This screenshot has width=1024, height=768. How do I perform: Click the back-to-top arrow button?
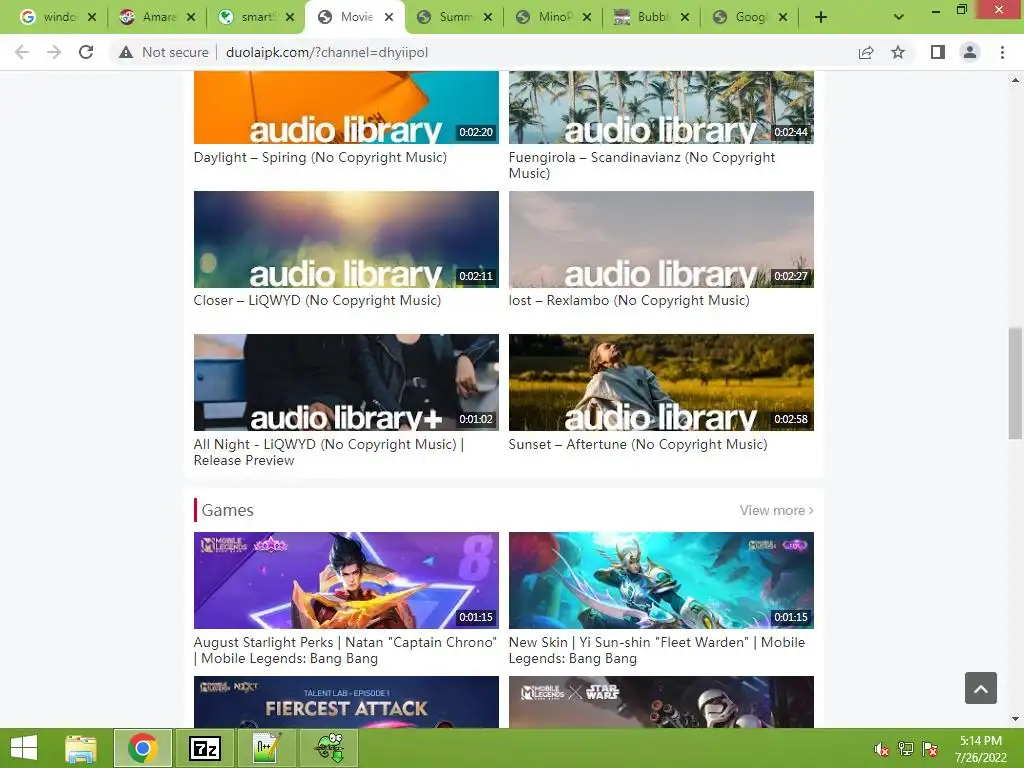[x=981, y=688]
